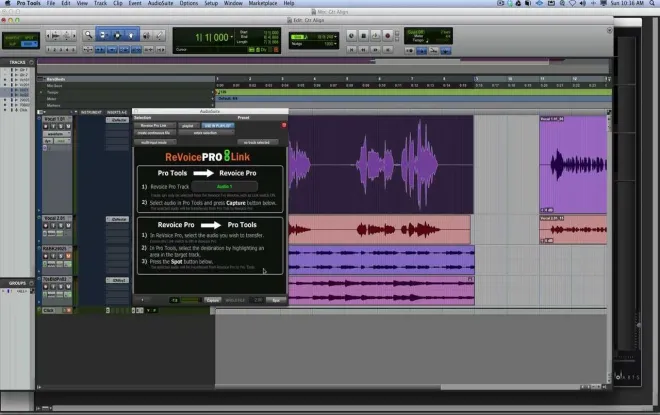
Task: Open the Groups list pop-up menu
Action: coord(31,283)
